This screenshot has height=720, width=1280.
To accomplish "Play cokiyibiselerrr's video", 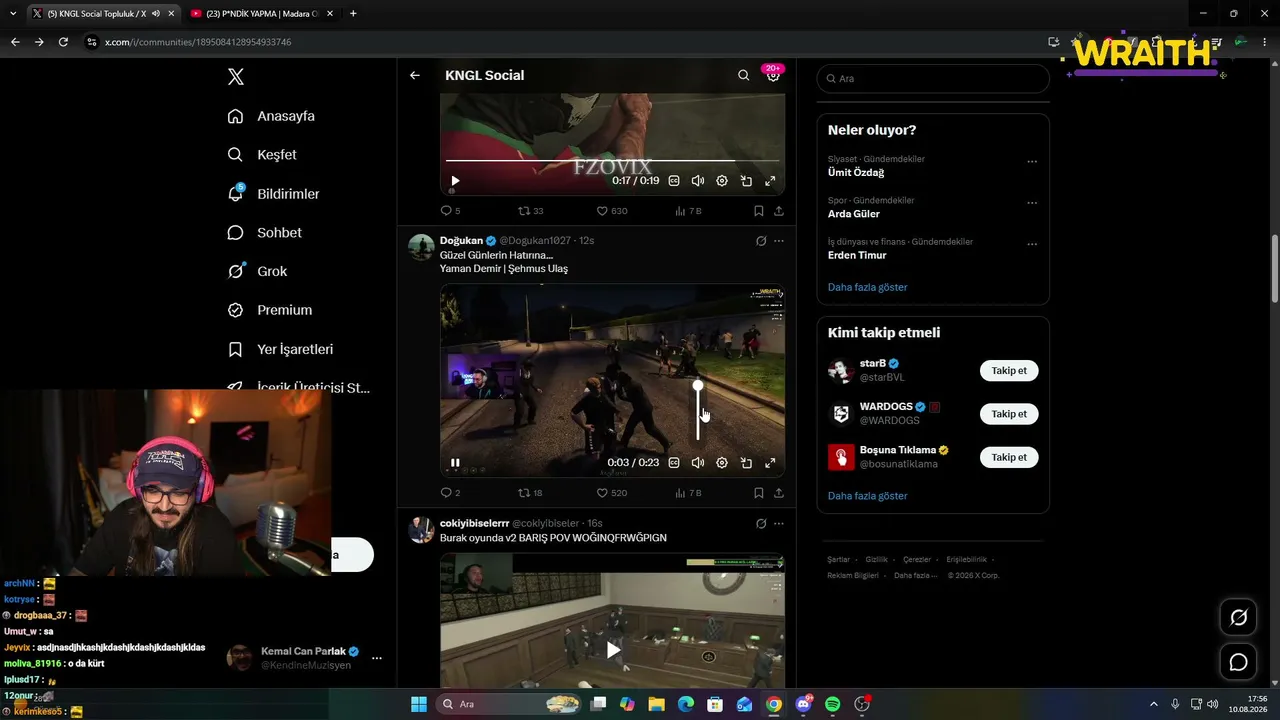I will pyautogui.click(x=613, y=649).
